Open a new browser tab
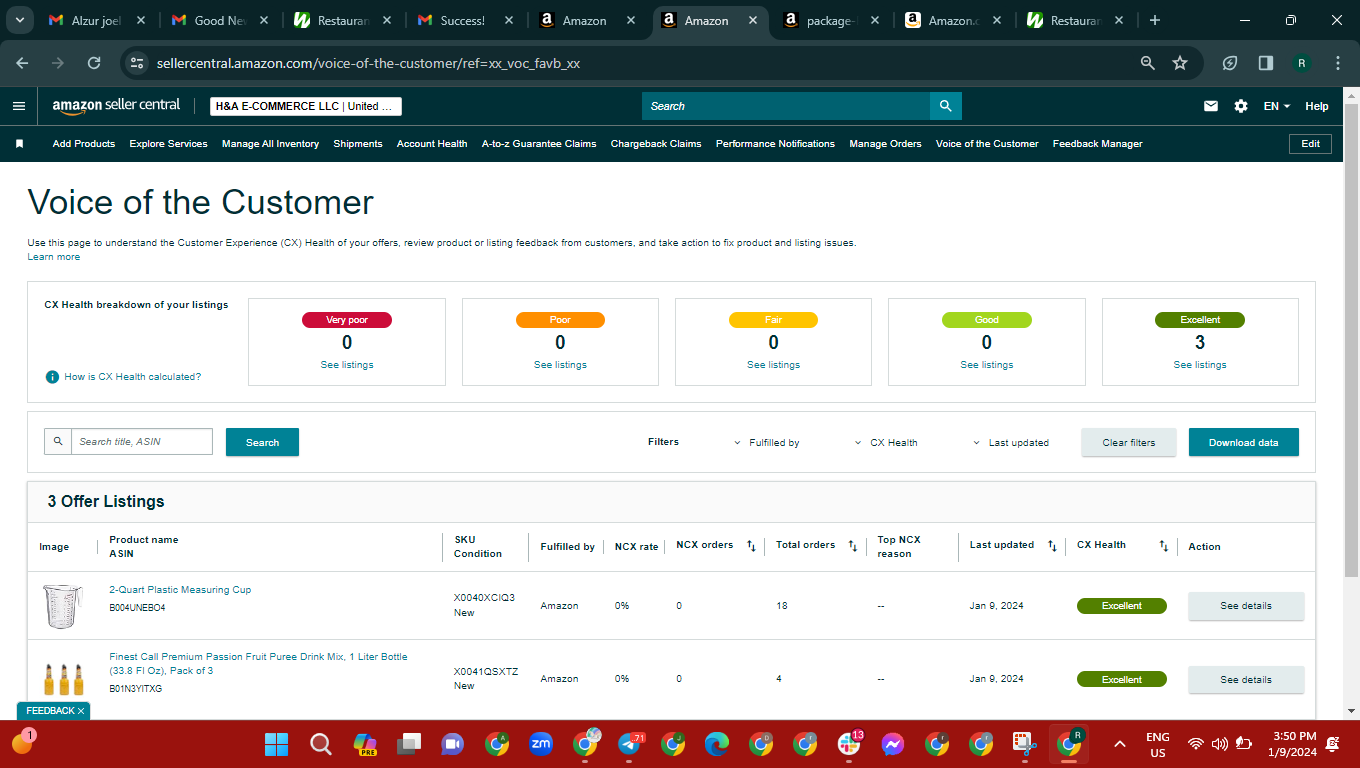Image resolution: width=1360 pixels, height=768 pixels. pos(1155,20)
